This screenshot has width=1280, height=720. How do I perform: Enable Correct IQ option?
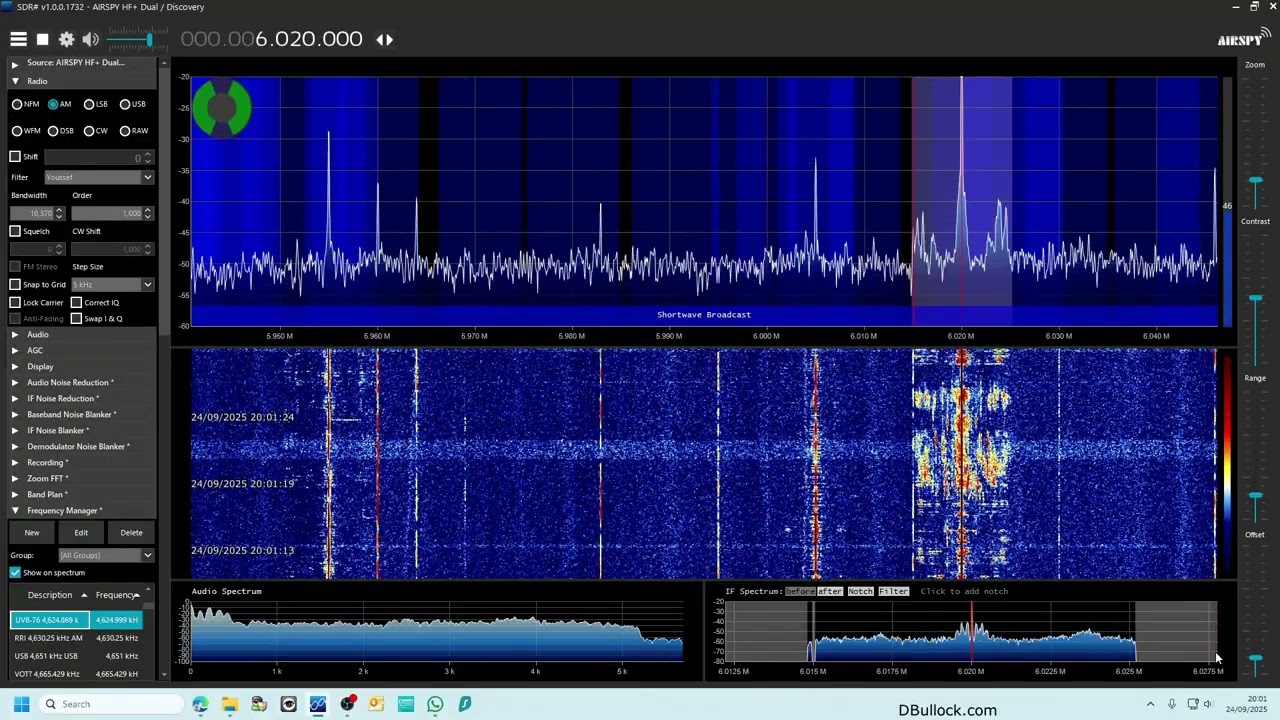click(x=76, y=302)
